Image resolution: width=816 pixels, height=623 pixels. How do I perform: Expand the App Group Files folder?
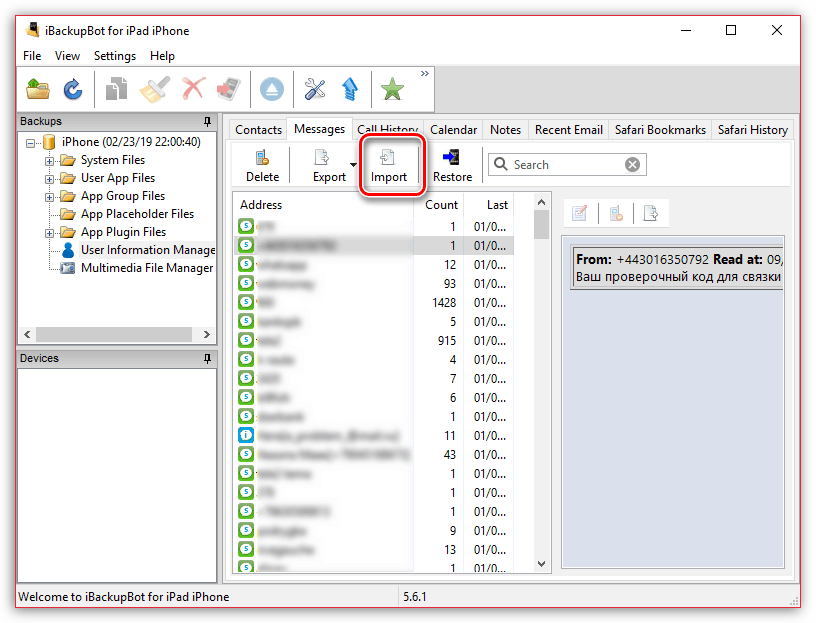(x=49, y=197)
